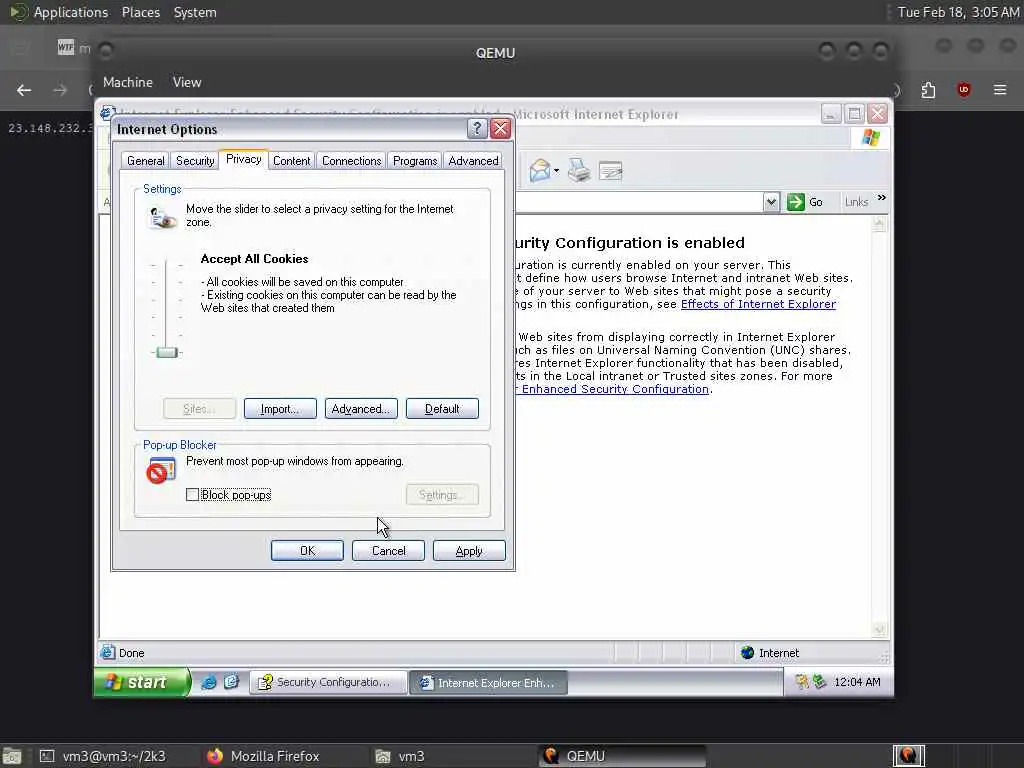Click the IE page scrollbar up arrow
The height and width of the screenshot is (768, 1024).
point(879,225)
